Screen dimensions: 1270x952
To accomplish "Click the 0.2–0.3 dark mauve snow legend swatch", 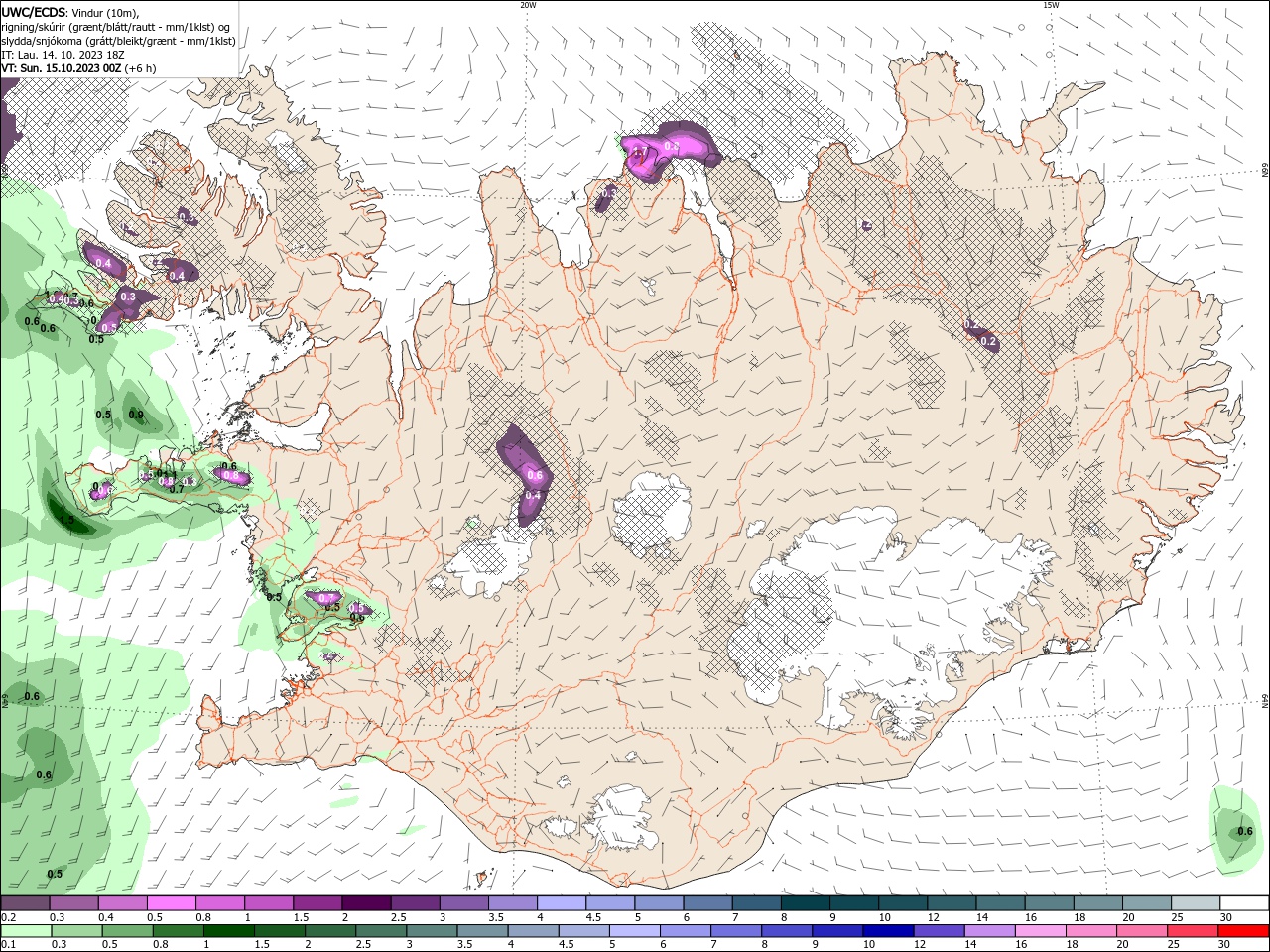I will [x=26, y=904].
